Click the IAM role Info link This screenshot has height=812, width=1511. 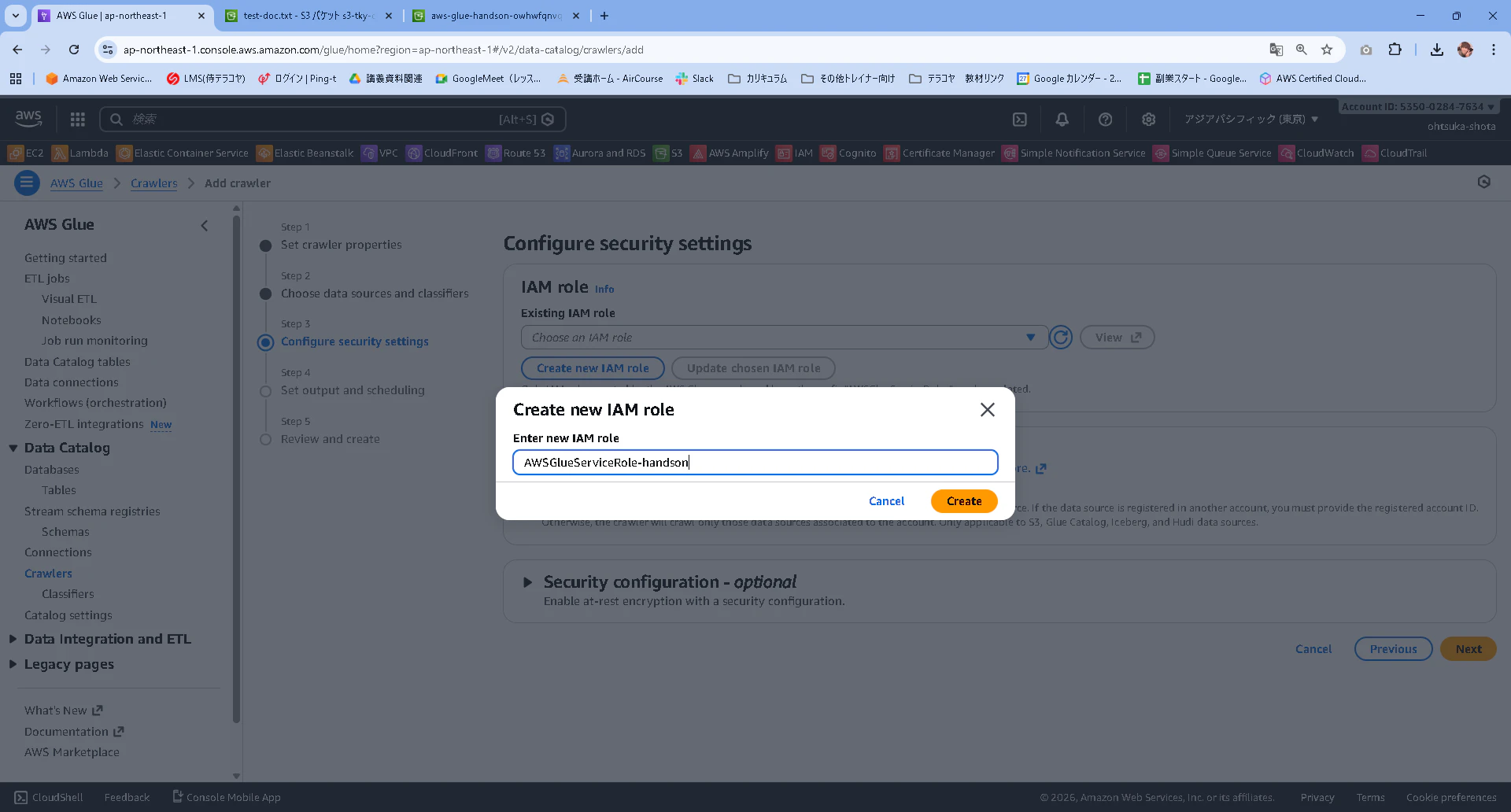click(604, 290)
